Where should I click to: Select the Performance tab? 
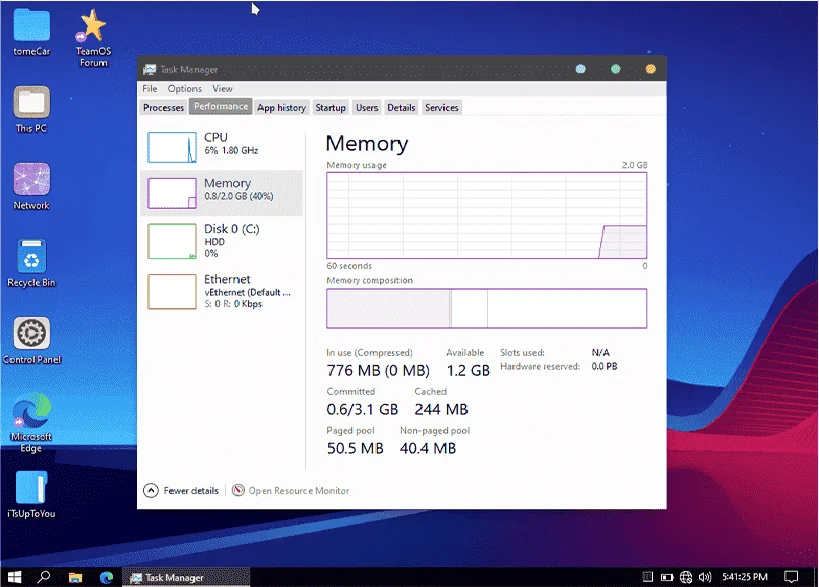(x=221, y=107)
